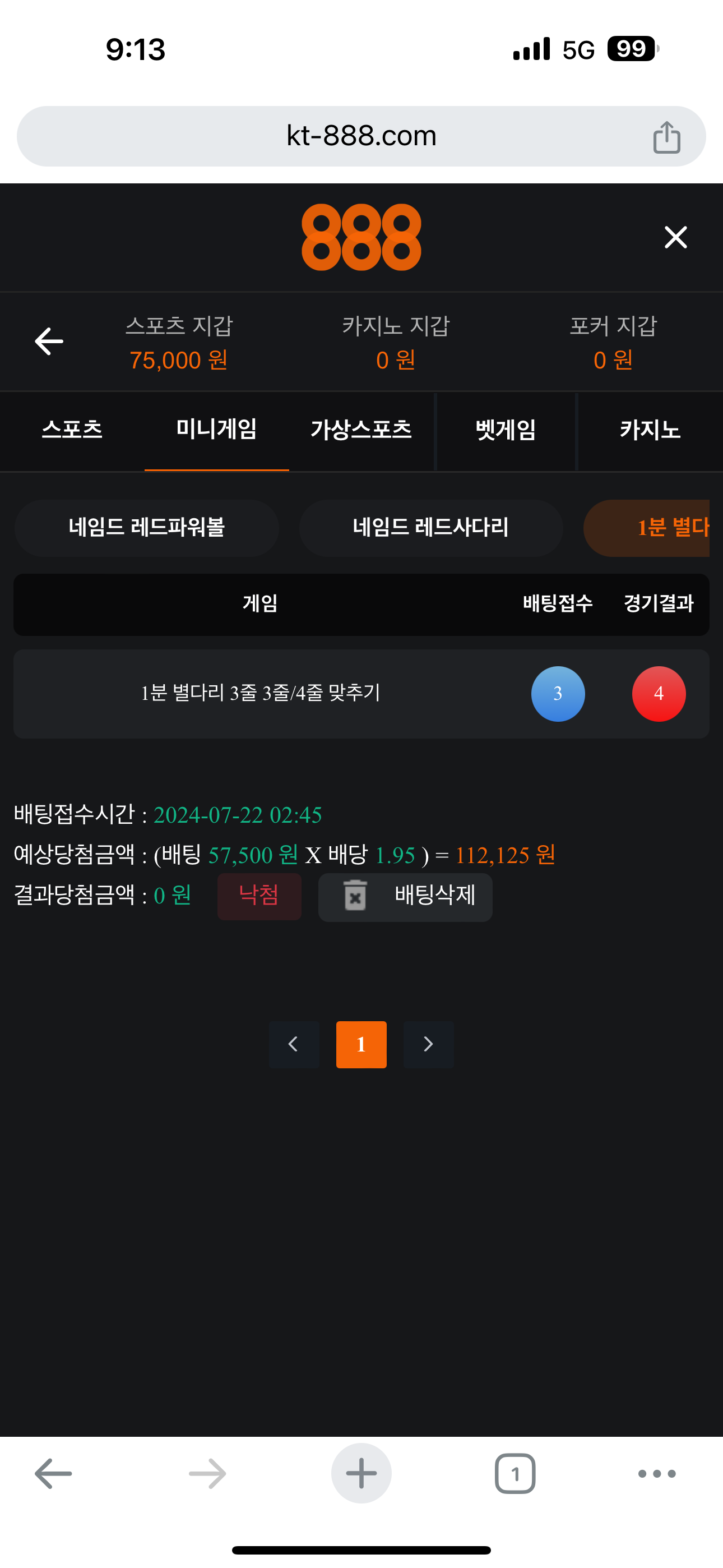723x1568 pixels.
Task: Tap the 888 orange logo
Action: [x=361, y=237]
